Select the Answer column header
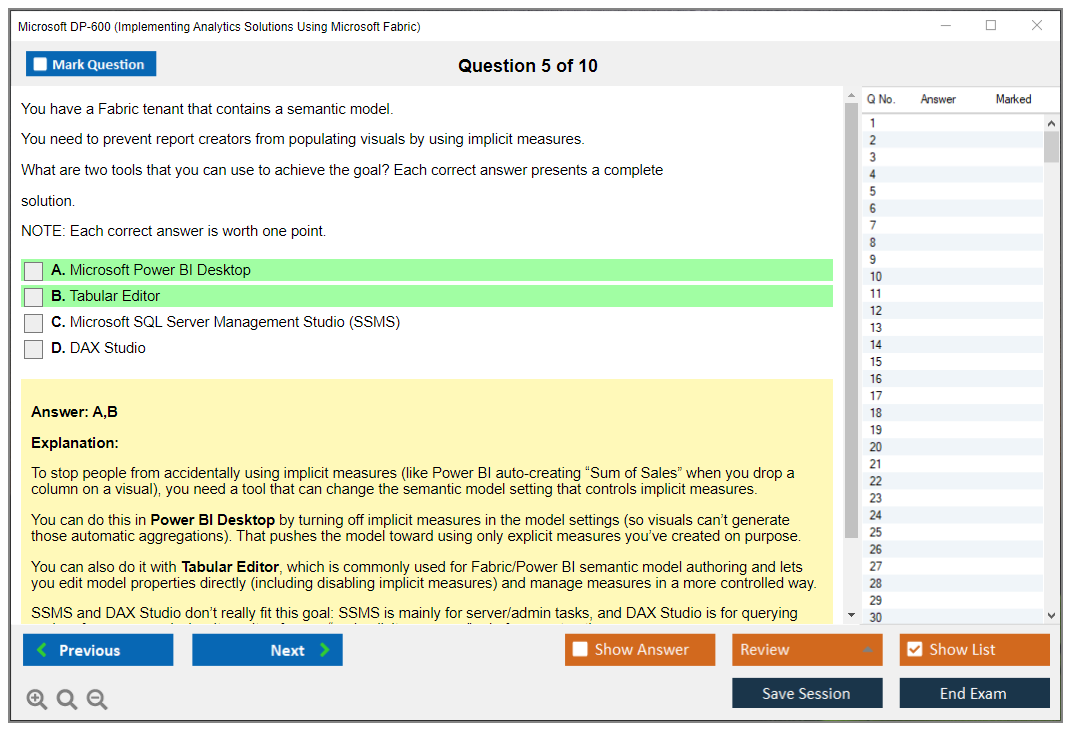1075x735 pixels. coord(939,99)
